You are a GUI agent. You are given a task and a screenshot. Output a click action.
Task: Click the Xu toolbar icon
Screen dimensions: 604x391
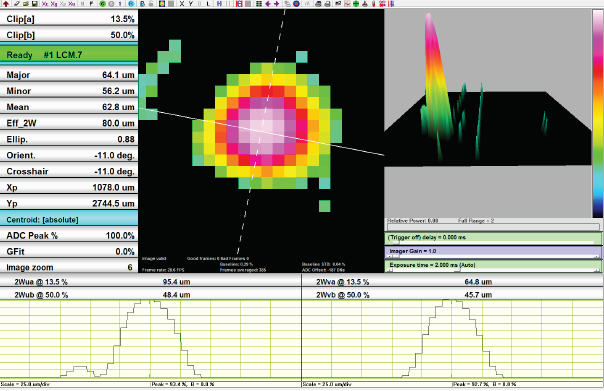click(x=72, y=4)
